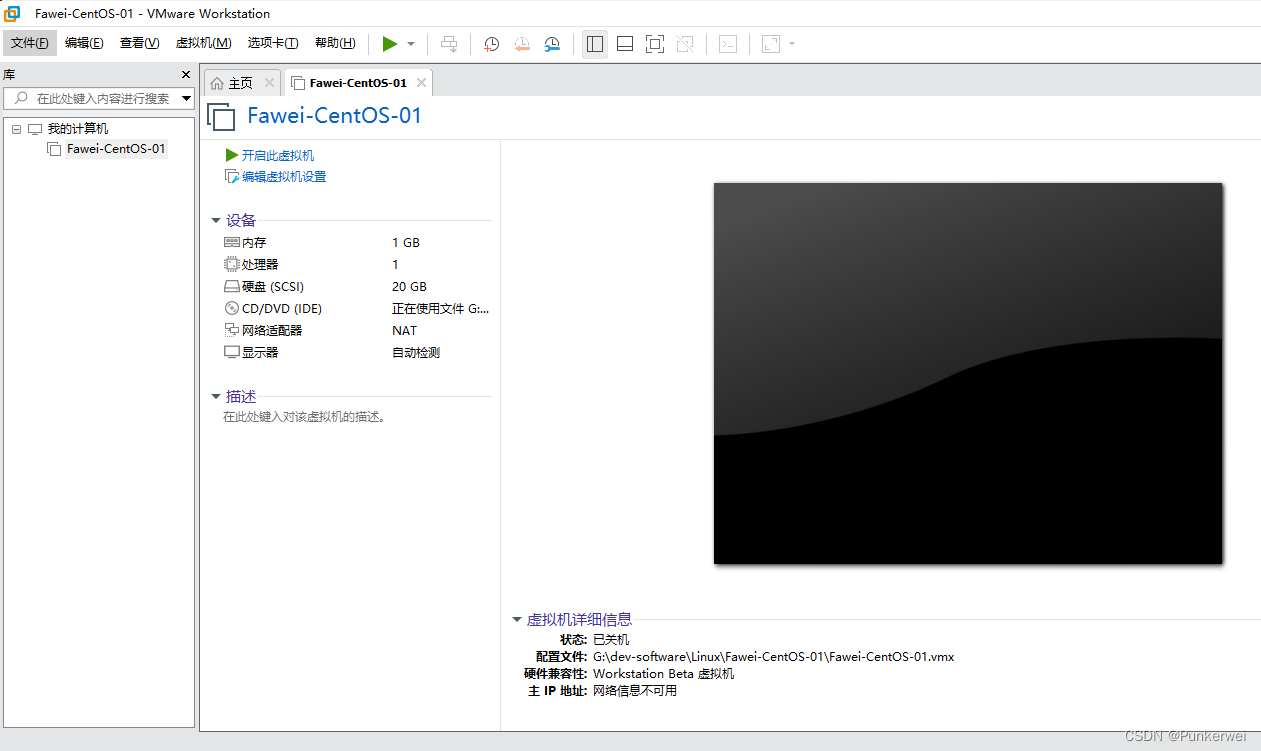Open the 文件(F) menu
1261x751 pixels.
pos(30,43)
